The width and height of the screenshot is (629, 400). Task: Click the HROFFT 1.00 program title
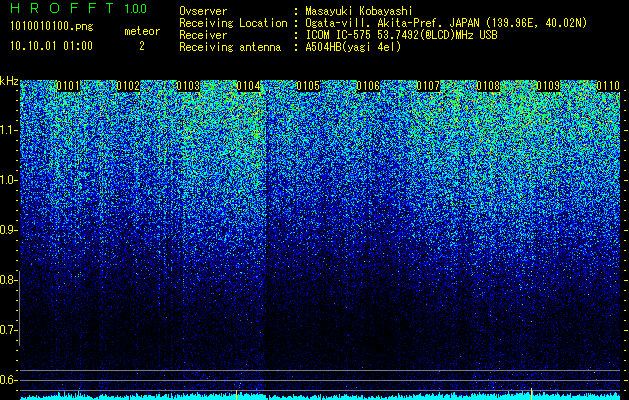(79, 8)
